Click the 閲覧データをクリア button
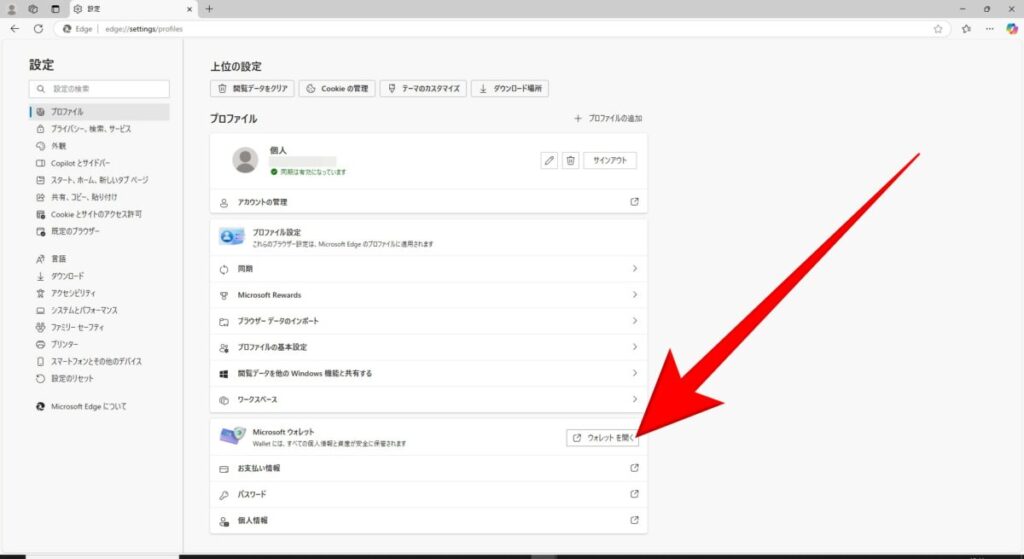Viewport: 1024px width, 559px height. pyautogui.click(x=252, y=89)
